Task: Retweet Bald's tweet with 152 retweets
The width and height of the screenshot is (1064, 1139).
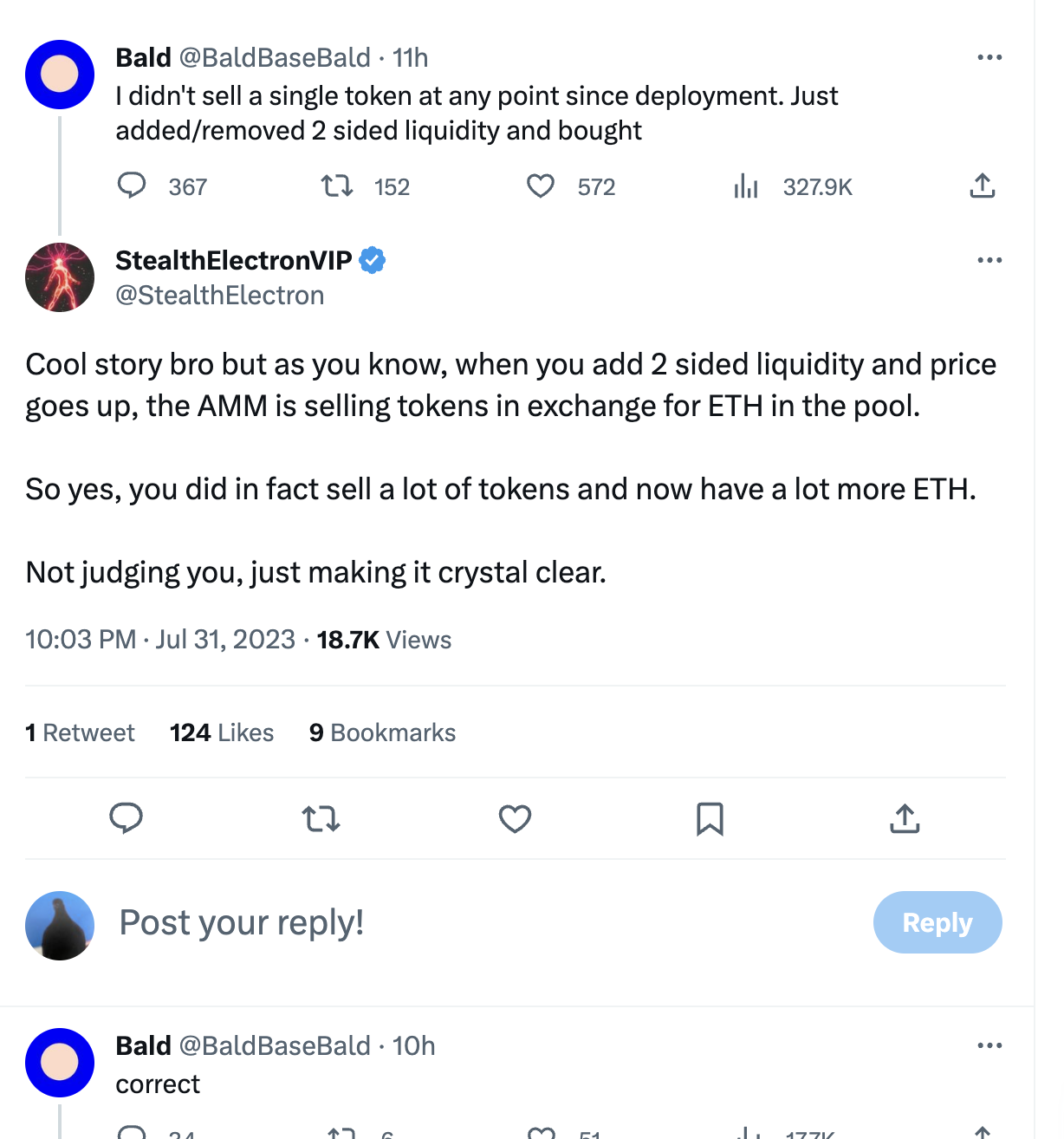Action: pos(337,185)
